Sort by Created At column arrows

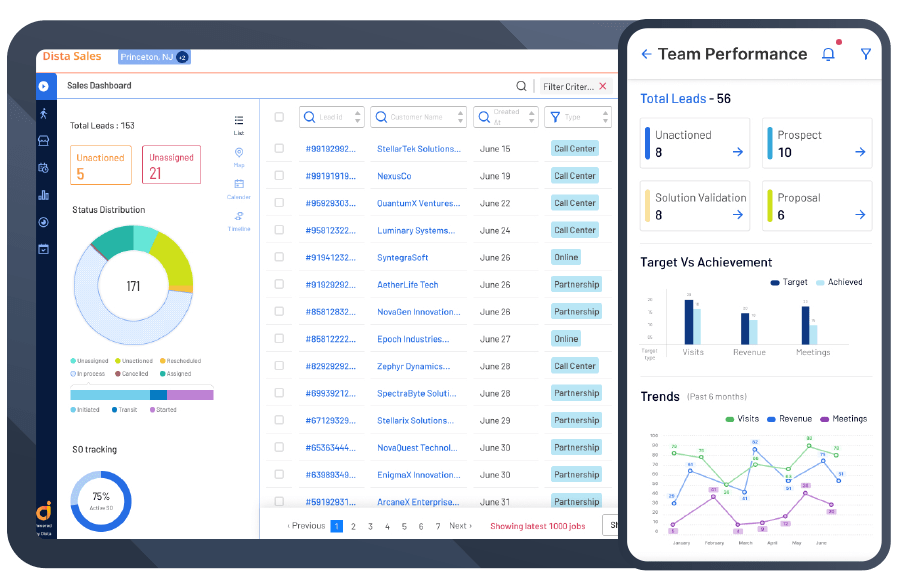pos(532,117)
